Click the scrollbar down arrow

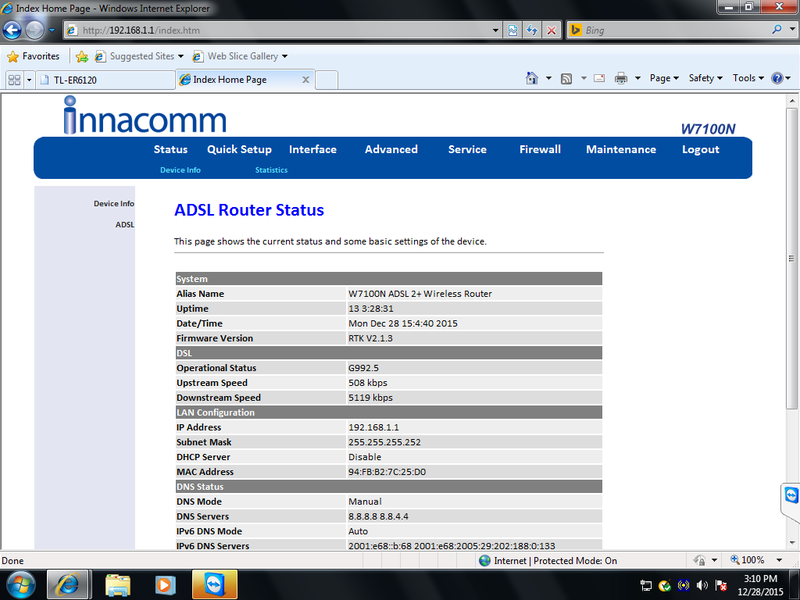(792, 543)
